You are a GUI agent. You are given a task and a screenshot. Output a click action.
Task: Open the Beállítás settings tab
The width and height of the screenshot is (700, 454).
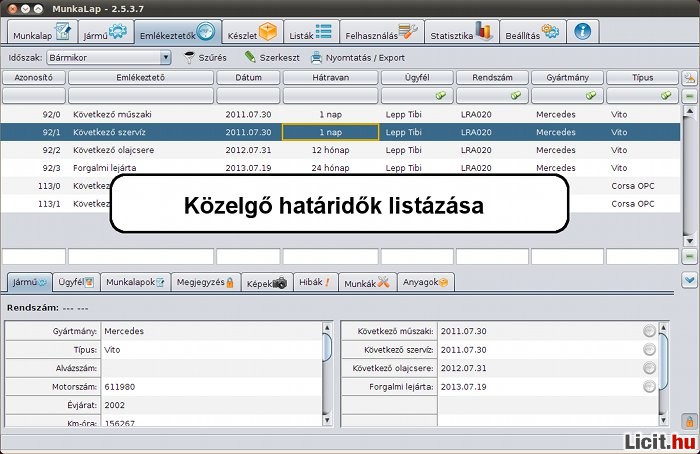(x=533, y=32)
